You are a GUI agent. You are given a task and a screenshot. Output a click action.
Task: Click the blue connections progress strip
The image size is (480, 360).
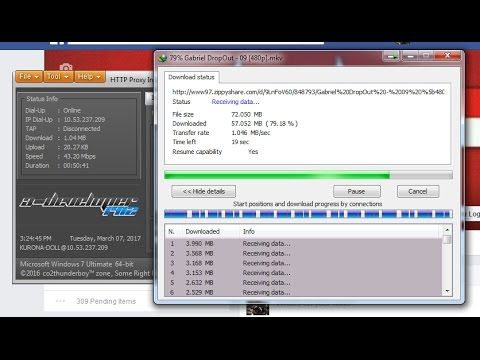pyautogui.click(x=308, y=214)
